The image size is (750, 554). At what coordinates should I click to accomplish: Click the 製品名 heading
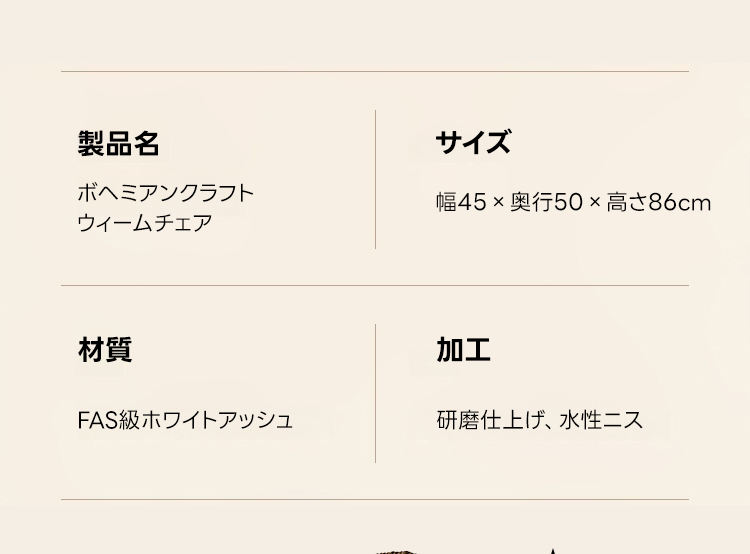[x=118, y=144]
